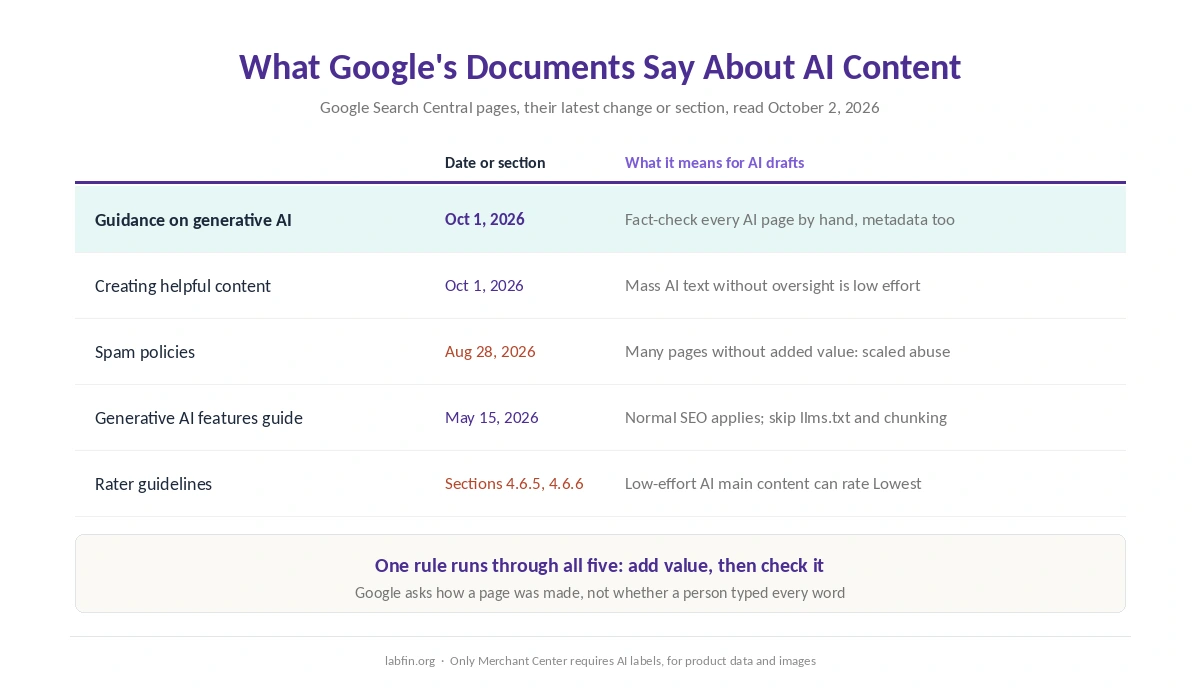Click the subtitle mentioning Google Search Central pages

[600, 107]
